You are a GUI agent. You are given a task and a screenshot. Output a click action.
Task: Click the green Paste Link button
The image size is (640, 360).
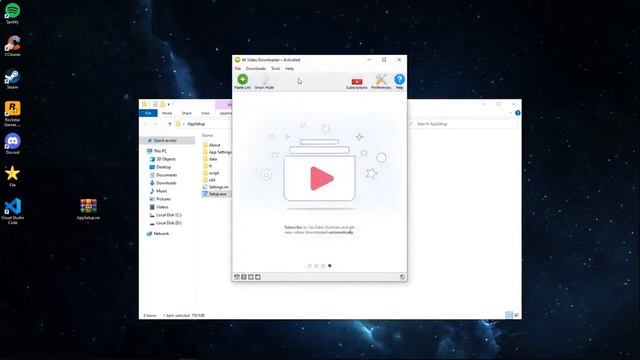pyautogui.click(x=242, y=81)
